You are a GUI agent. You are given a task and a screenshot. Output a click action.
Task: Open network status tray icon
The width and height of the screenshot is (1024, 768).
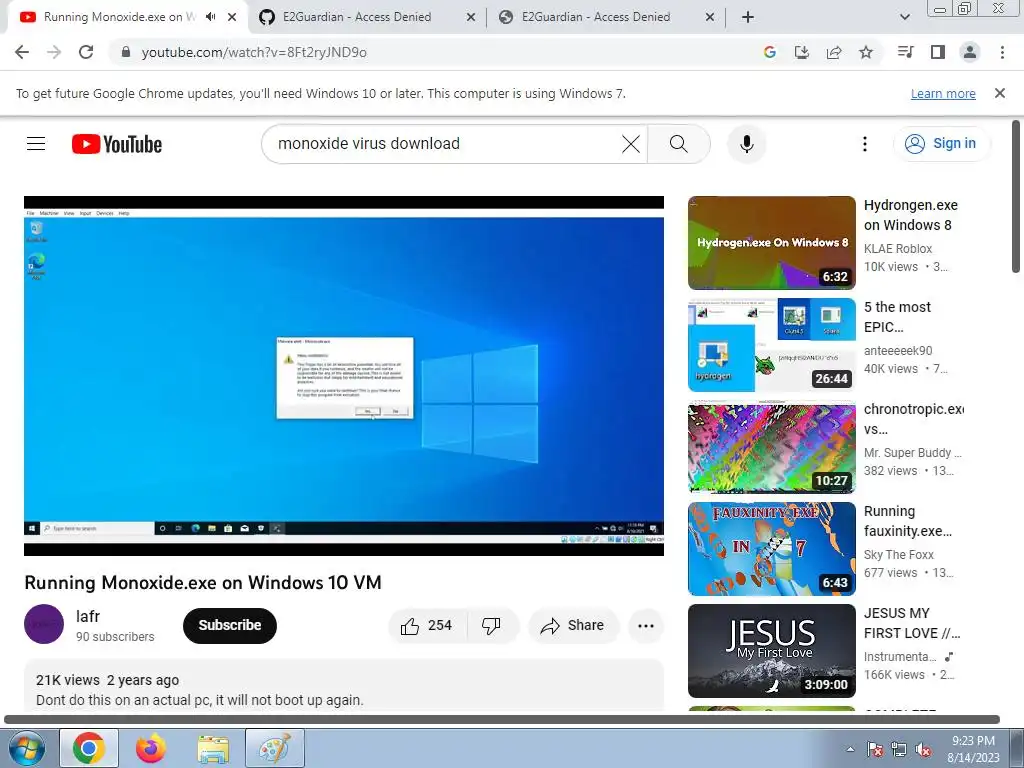pyautogui.click(x=899, y=749)
